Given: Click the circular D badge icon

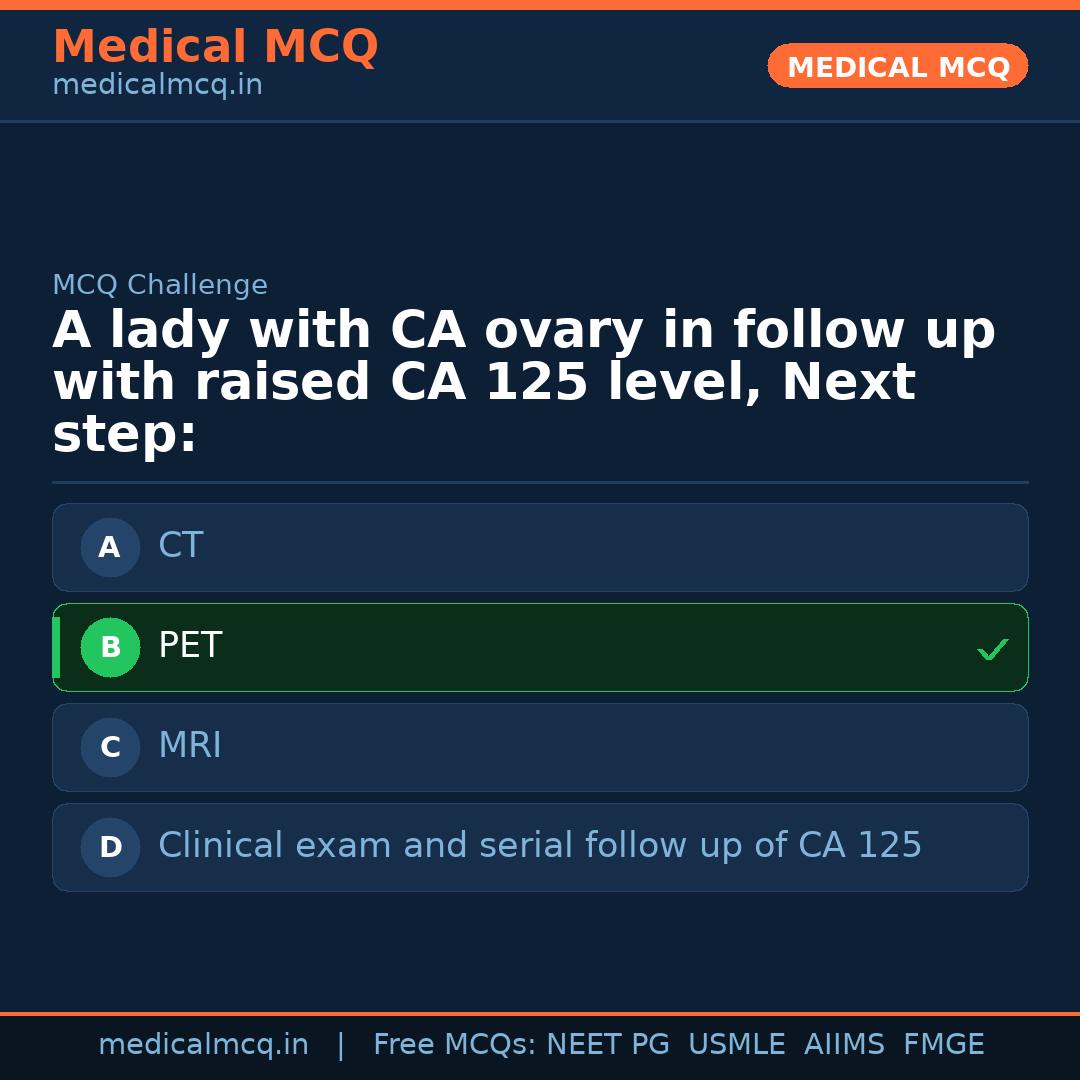Looking at the screenshot, I should (110, 847).
